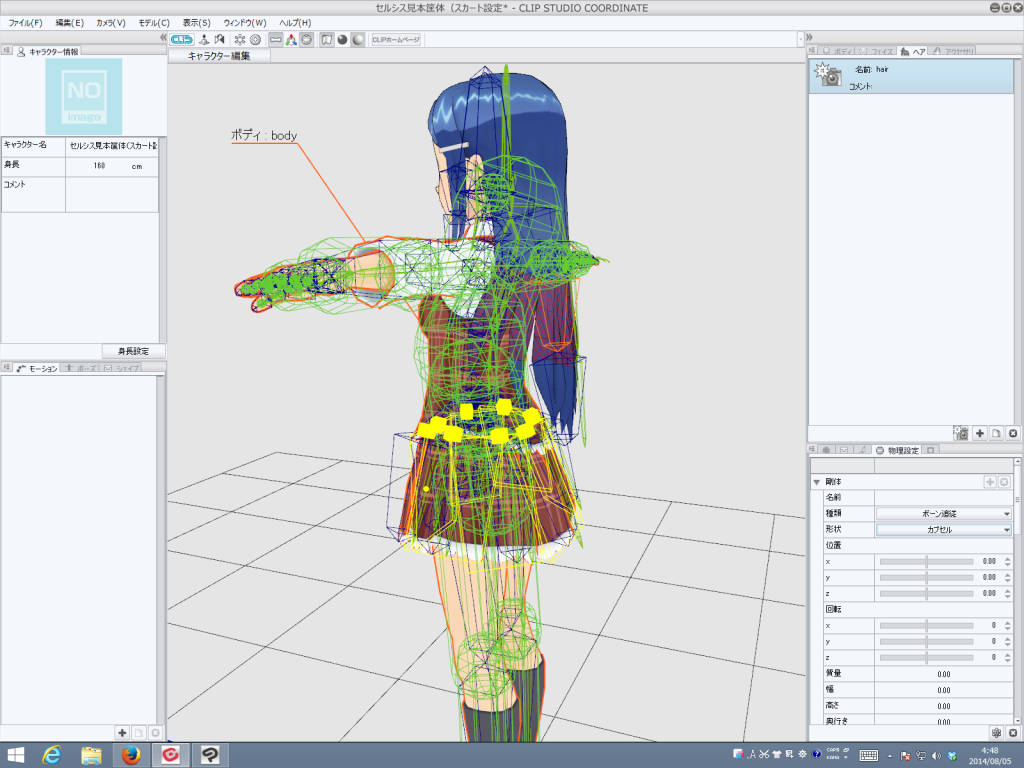Open Firefox from the taskbar
Viewport: 1024px width, 768px height.
130,754
